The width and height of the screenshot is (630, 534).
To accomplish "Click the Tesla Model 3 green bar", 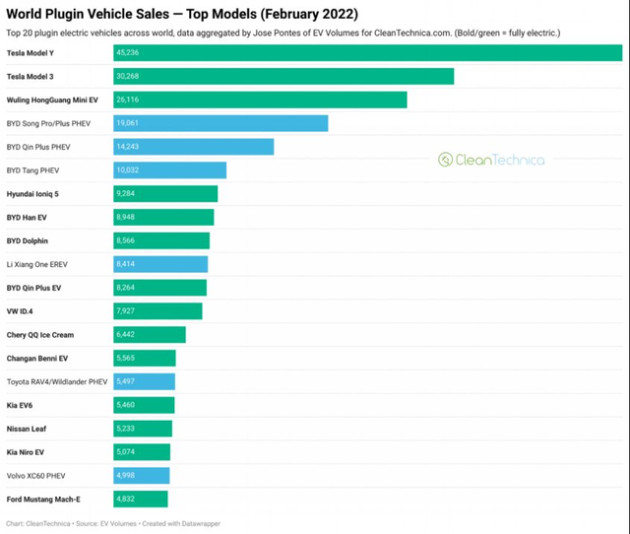I will [284, 76].
